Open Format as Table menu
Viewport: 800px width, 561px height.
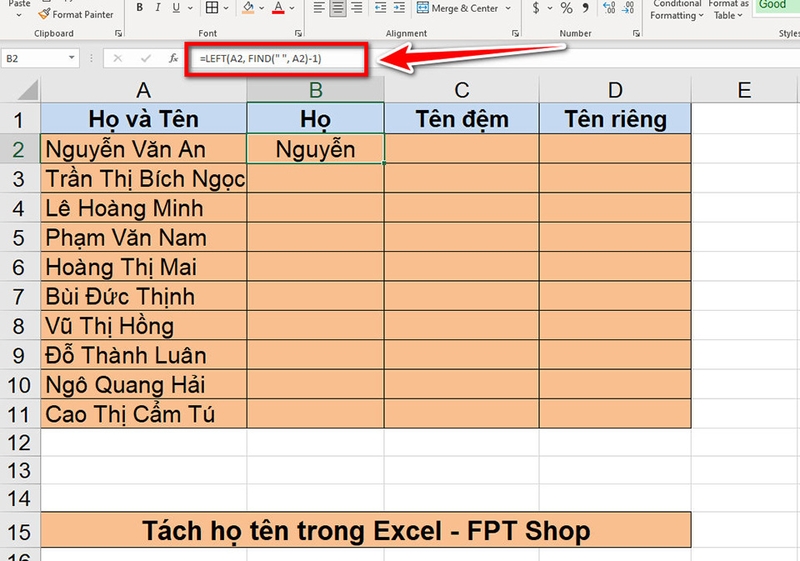point(728,10)
